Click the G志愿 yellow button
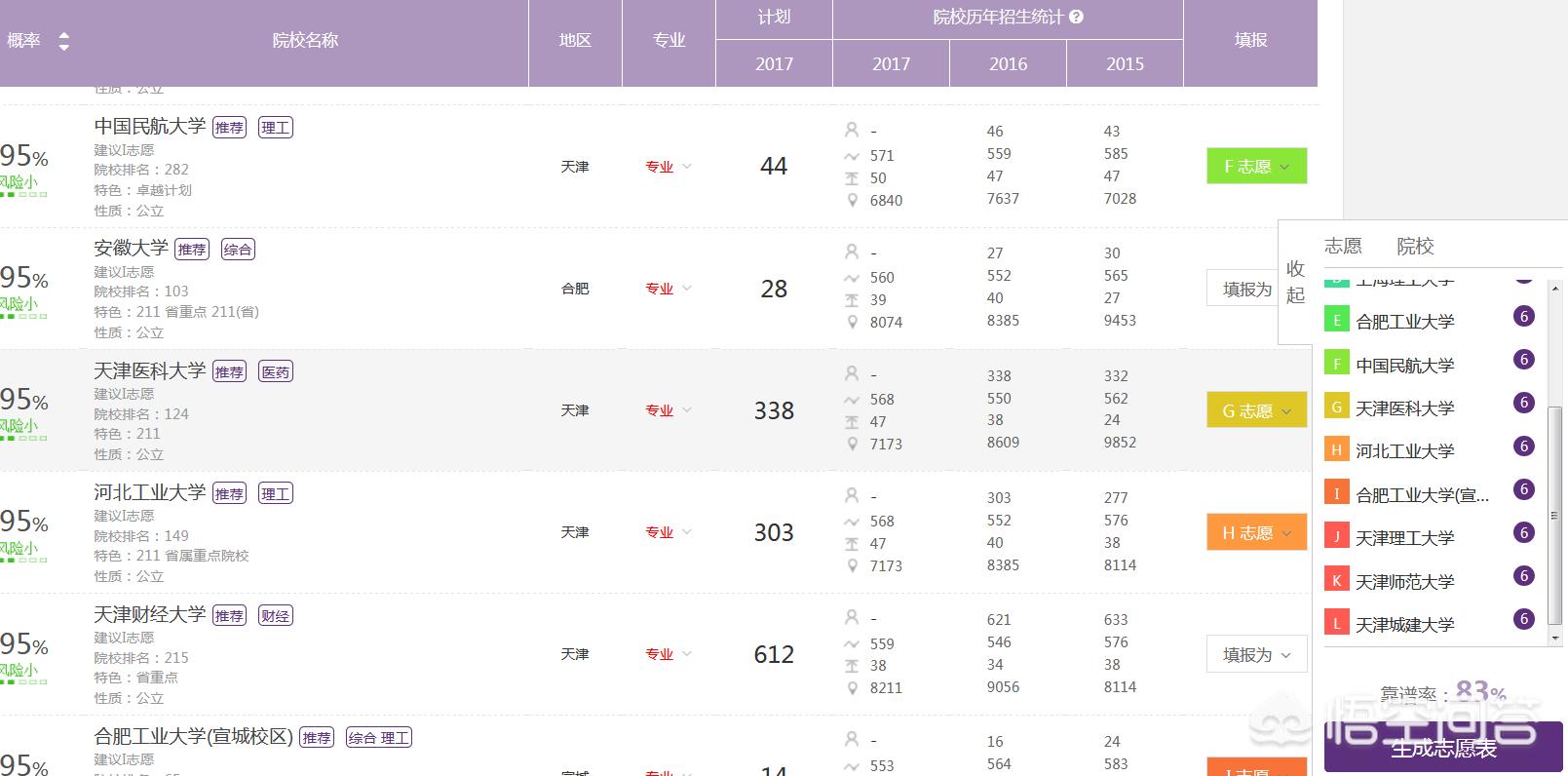Screen dimensions: 1568x776 1256,410
